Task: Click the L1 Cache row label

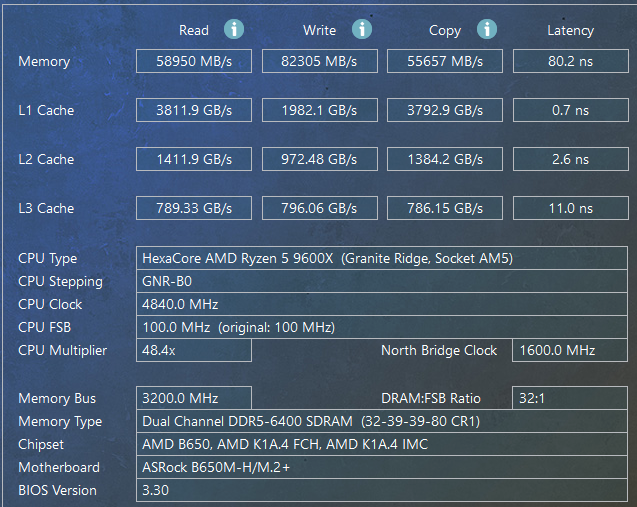Action: pos(46,110)
